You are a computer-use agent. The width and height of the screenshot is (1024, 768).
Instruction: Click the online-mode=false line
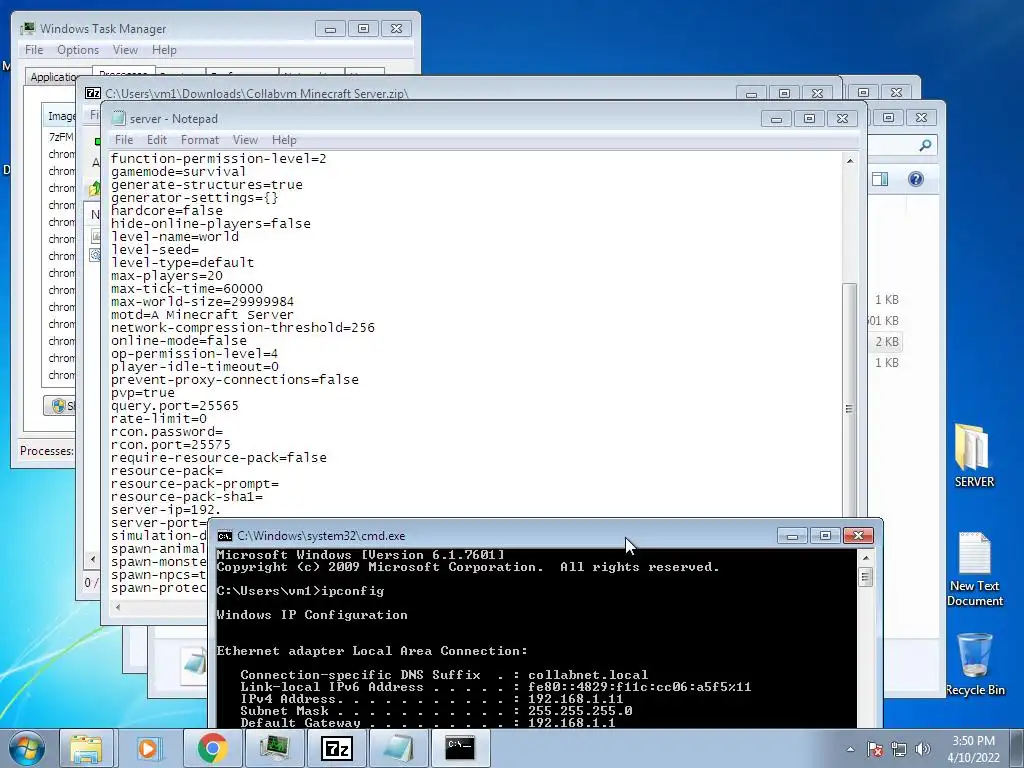click(178, 341)
